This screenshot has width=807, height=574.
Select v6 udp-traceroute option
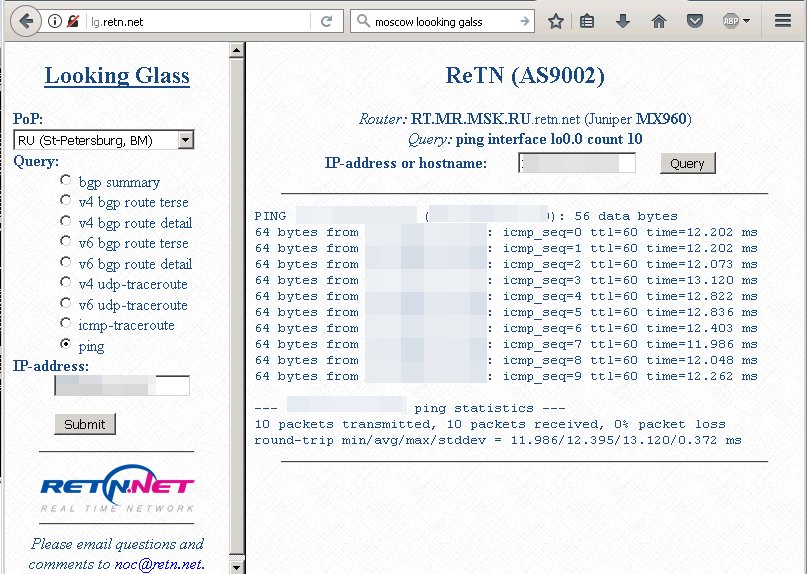(65, 303)
